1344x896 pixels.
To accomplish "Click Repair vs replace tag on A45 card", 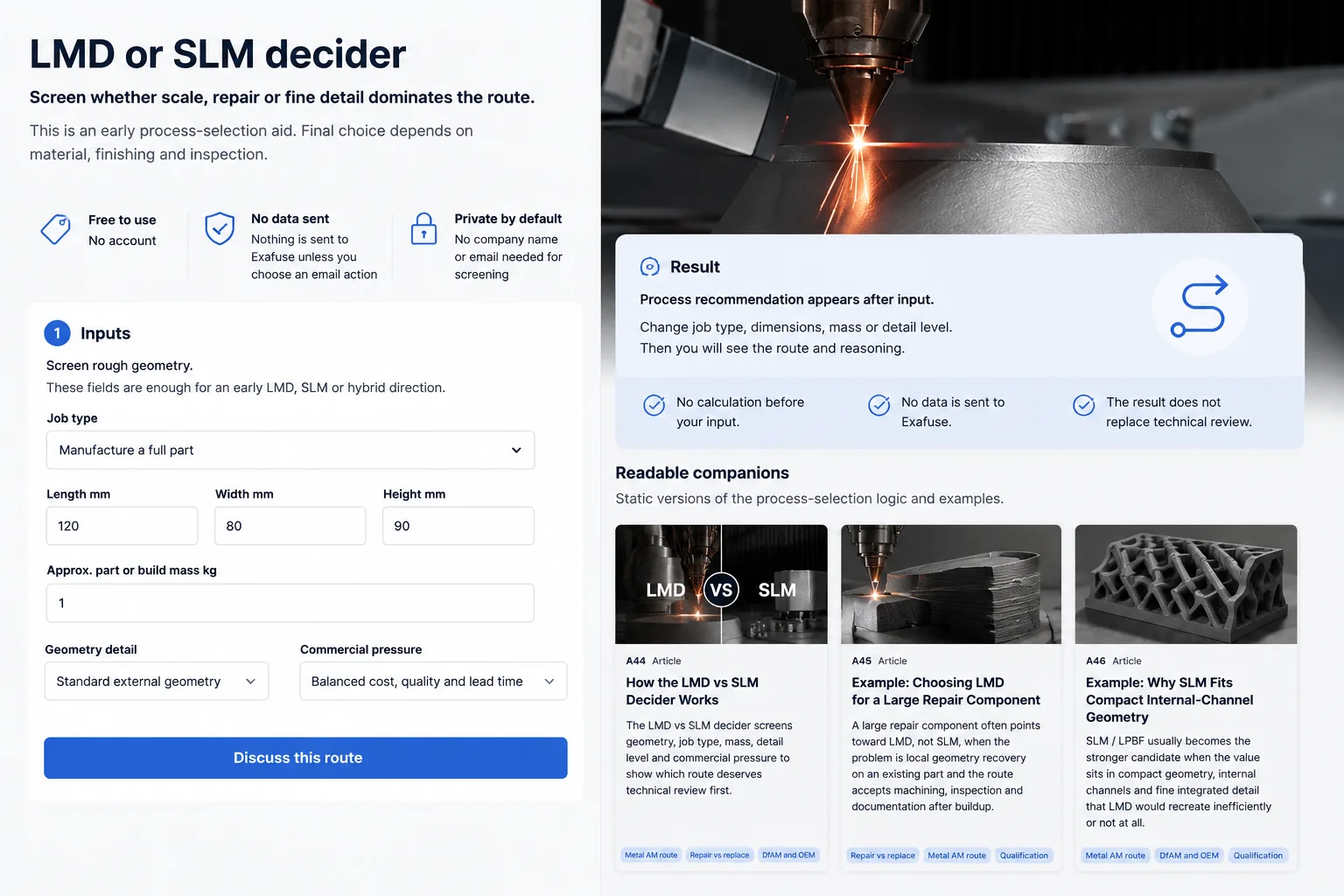I will [x=883, y=856].
